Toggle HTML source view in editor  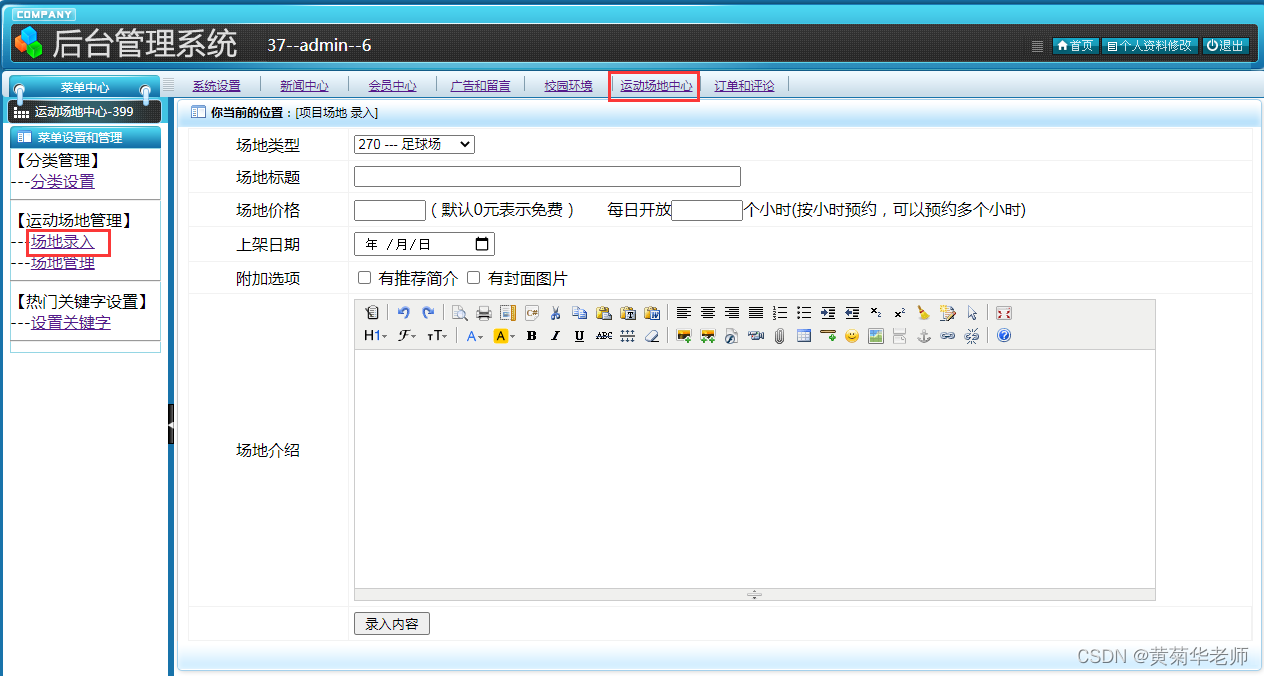(372, 313)
